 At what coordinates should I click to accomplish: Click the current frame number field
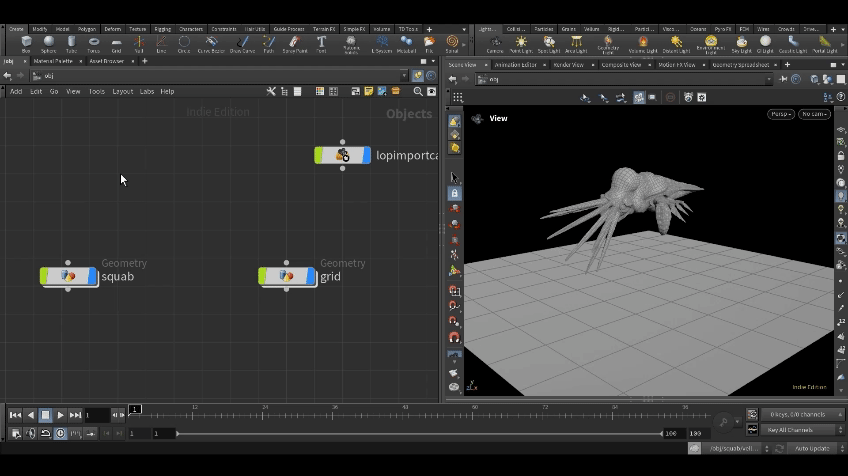[97, 415]
